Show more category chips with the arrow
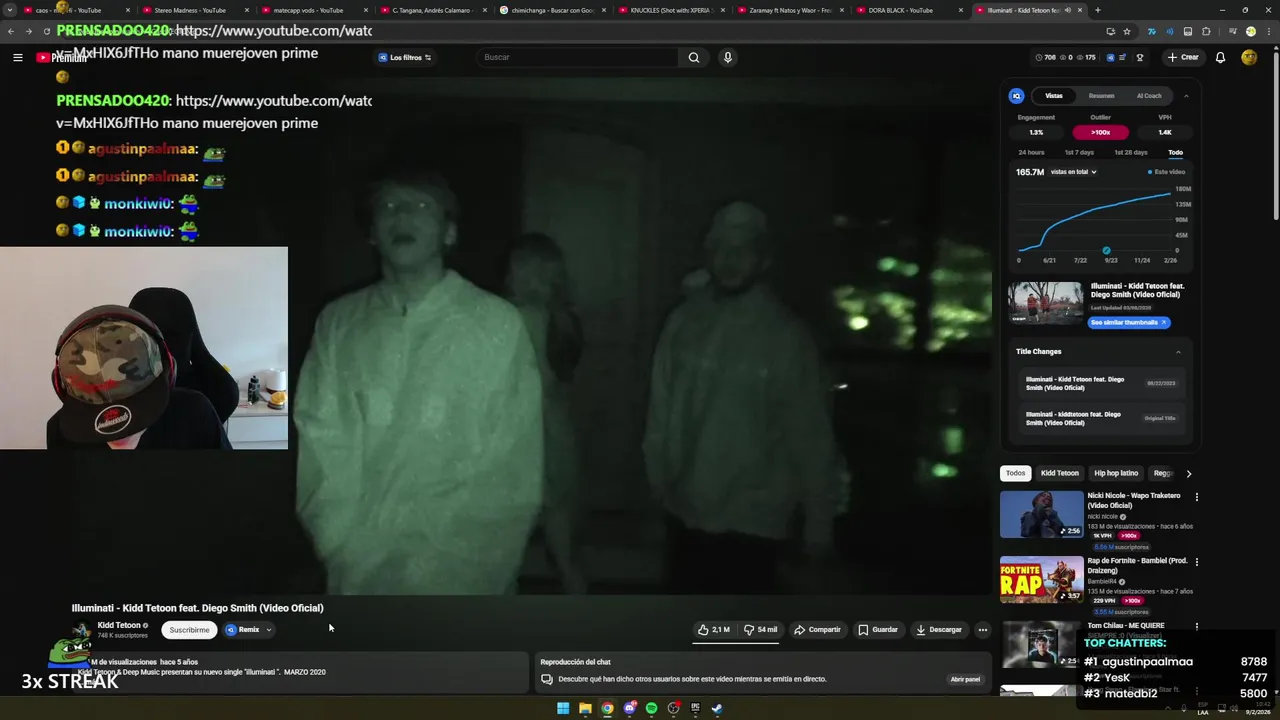Screen dimensions: 1280x720 click(x=1188, y=473)
